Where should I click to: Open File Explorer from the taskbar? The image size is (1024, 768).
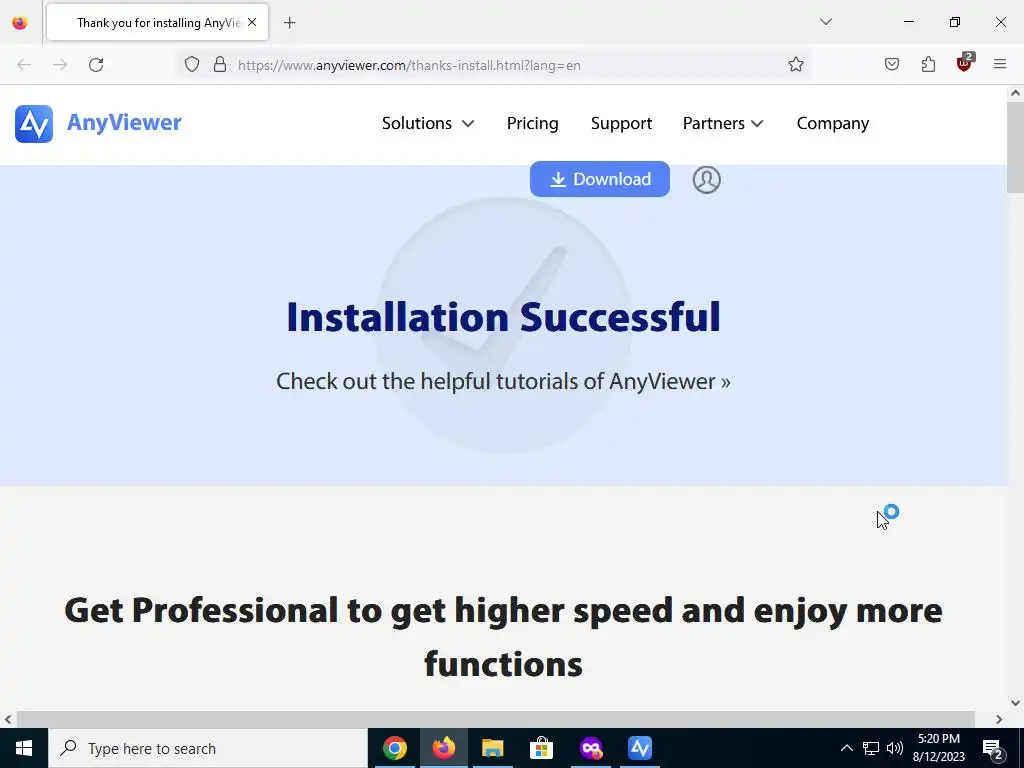coord(492,748)
